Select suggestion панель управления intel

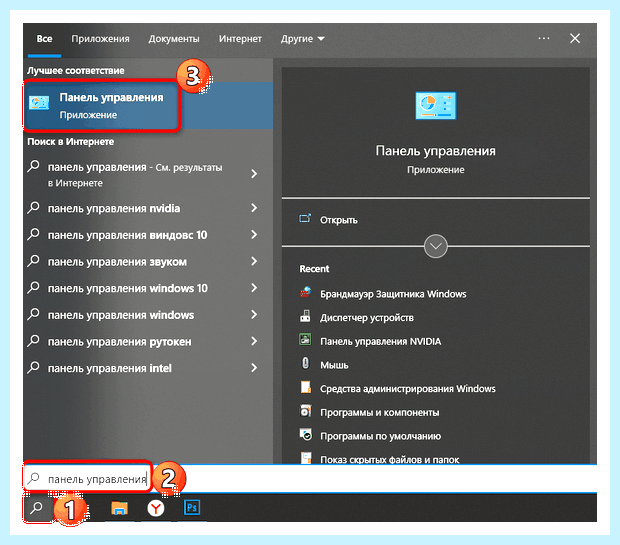[x=110, y=368]
